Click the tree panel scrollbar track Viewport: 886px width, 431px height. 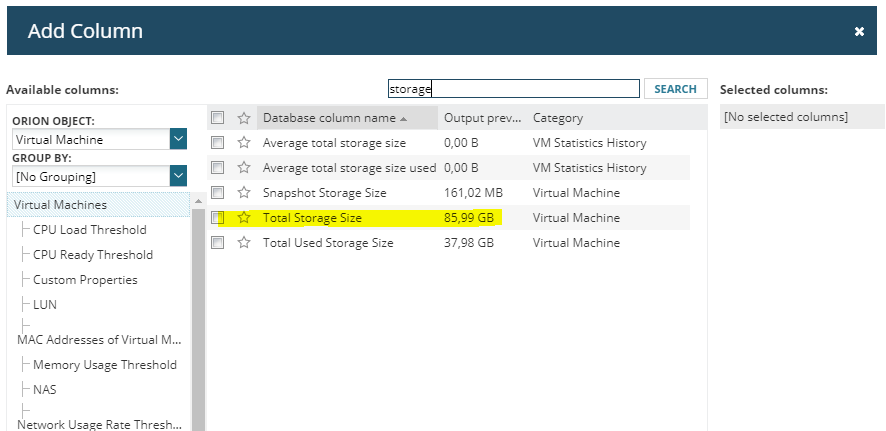point(198,320)
